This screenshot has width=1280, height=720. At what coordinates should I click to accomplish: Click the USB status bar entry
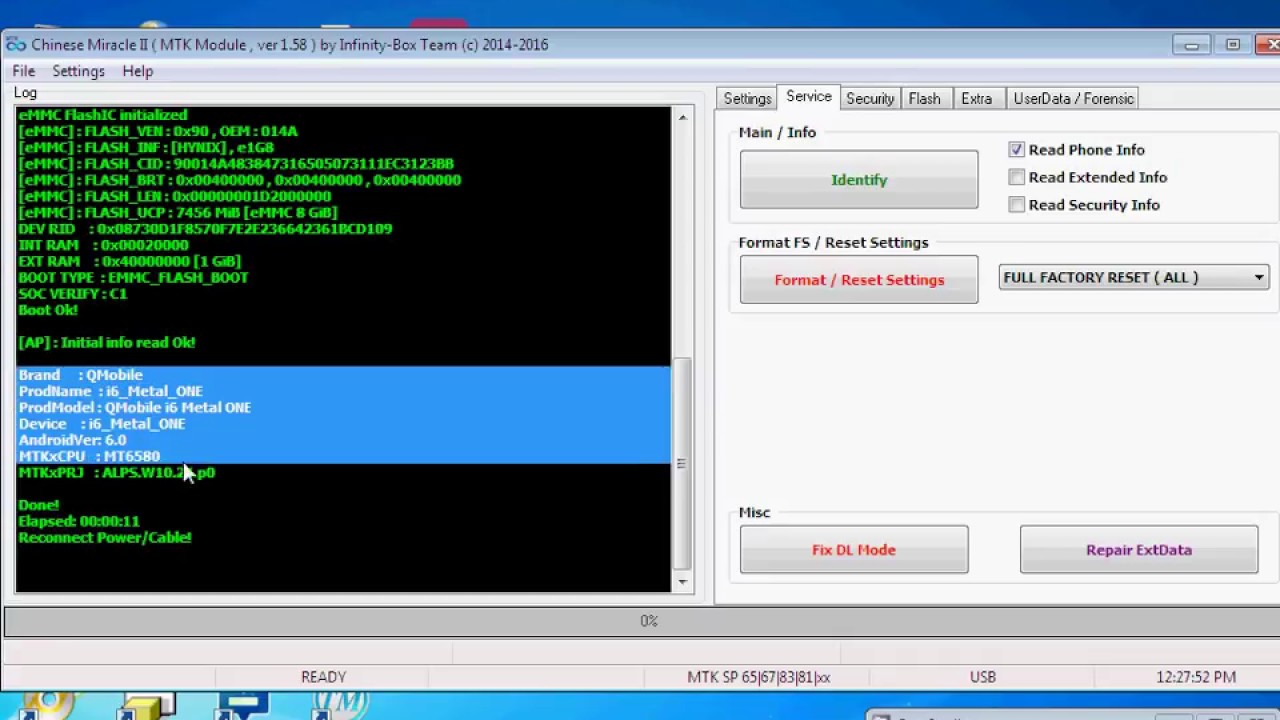(x=983, y=677)
